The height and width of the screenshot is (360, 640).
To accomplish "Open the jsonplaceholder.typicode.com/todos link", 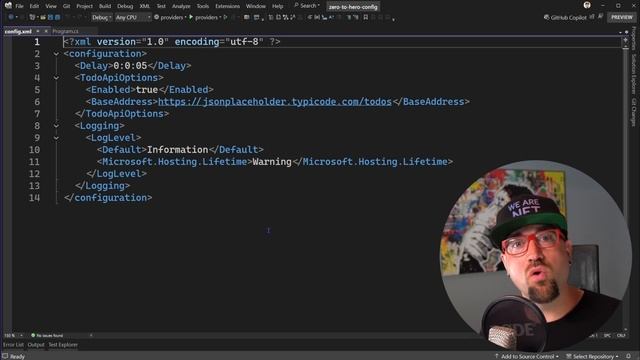I will tap(275, 102).
